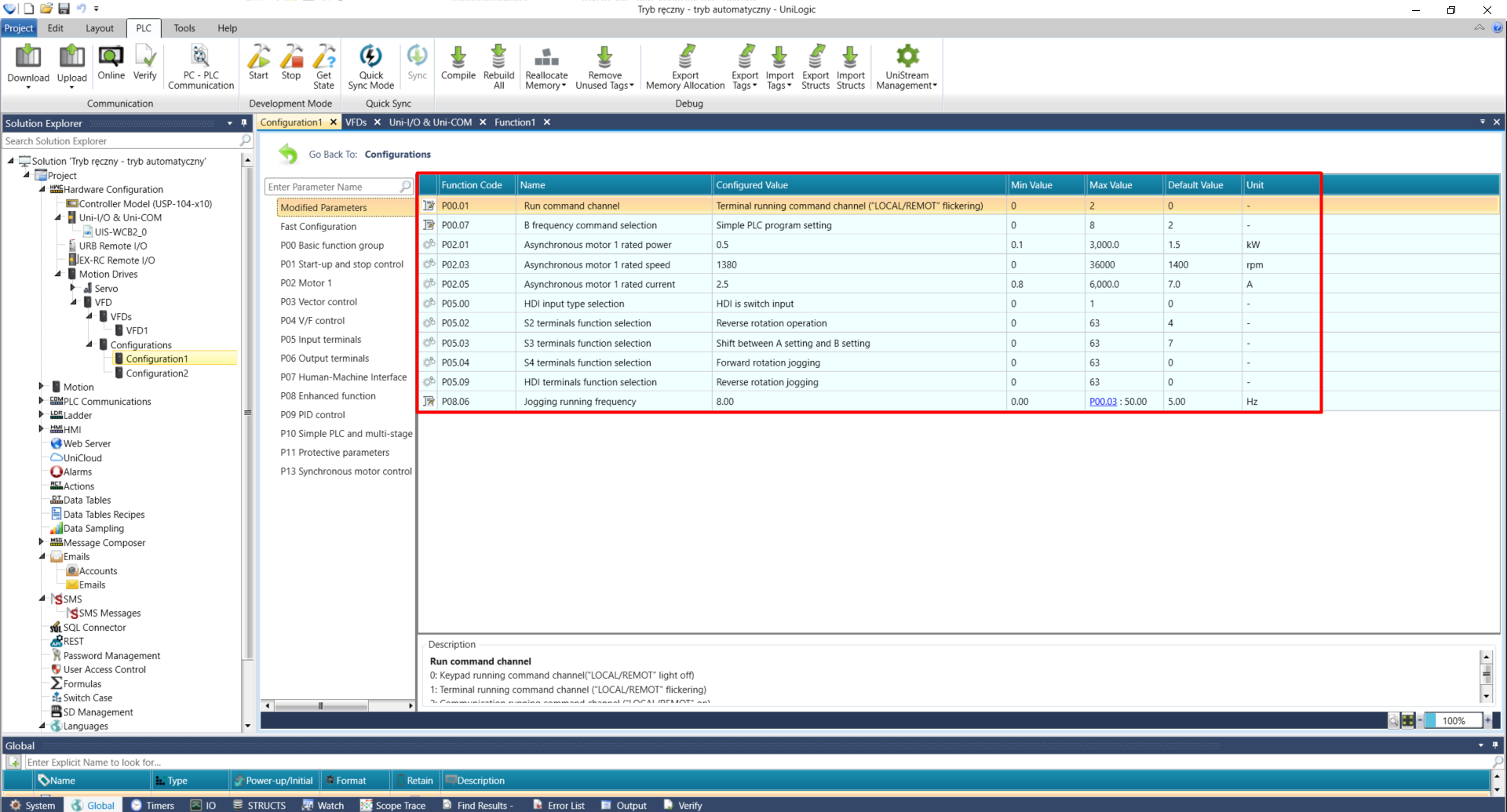Viewport: 1507px width, 812px height.
Task: Open Import Tags dropdown
Action: [779, 67]
